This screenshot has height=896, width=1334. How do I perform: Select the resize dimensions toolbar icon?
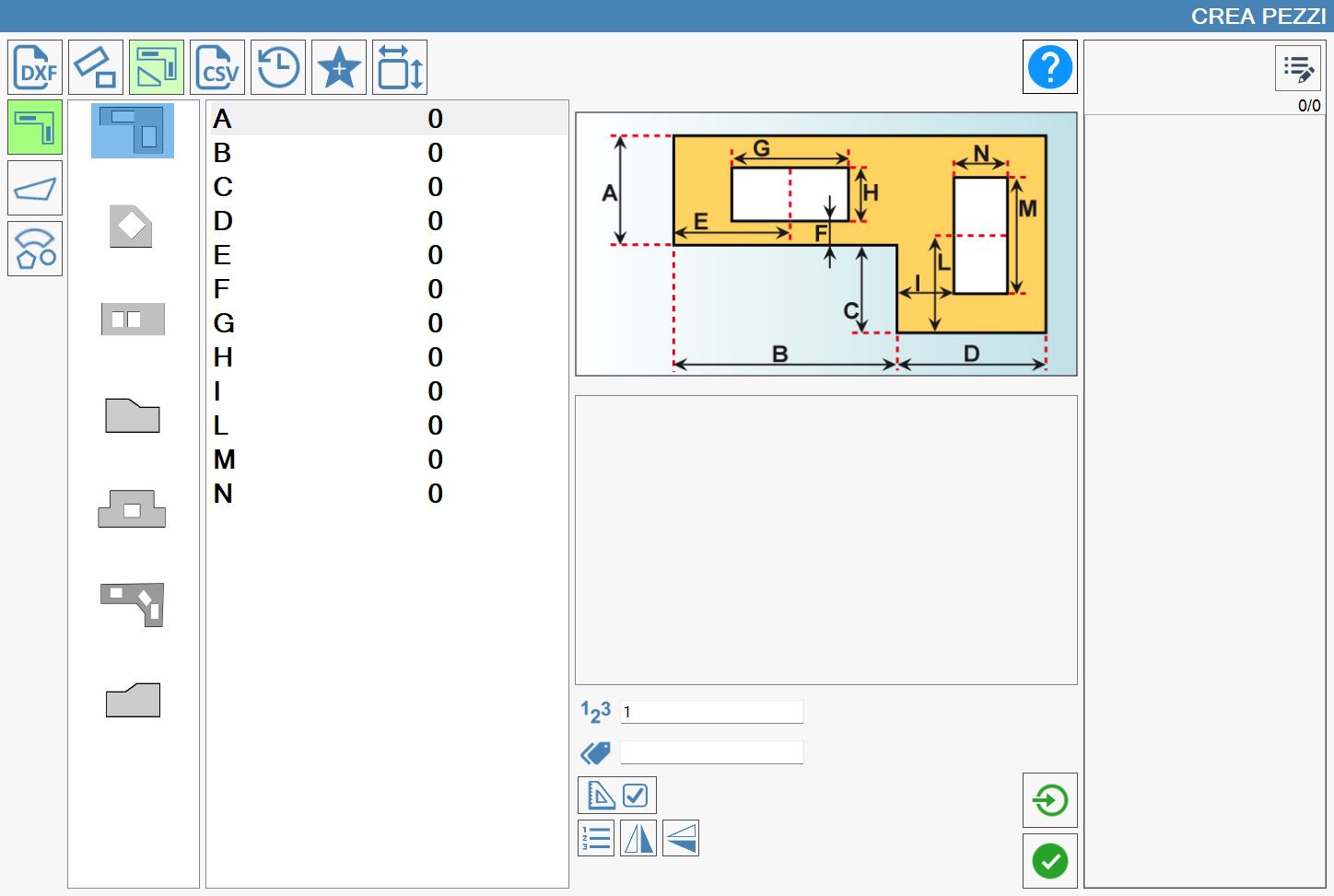pyautogui.click(x=400, y=67)
